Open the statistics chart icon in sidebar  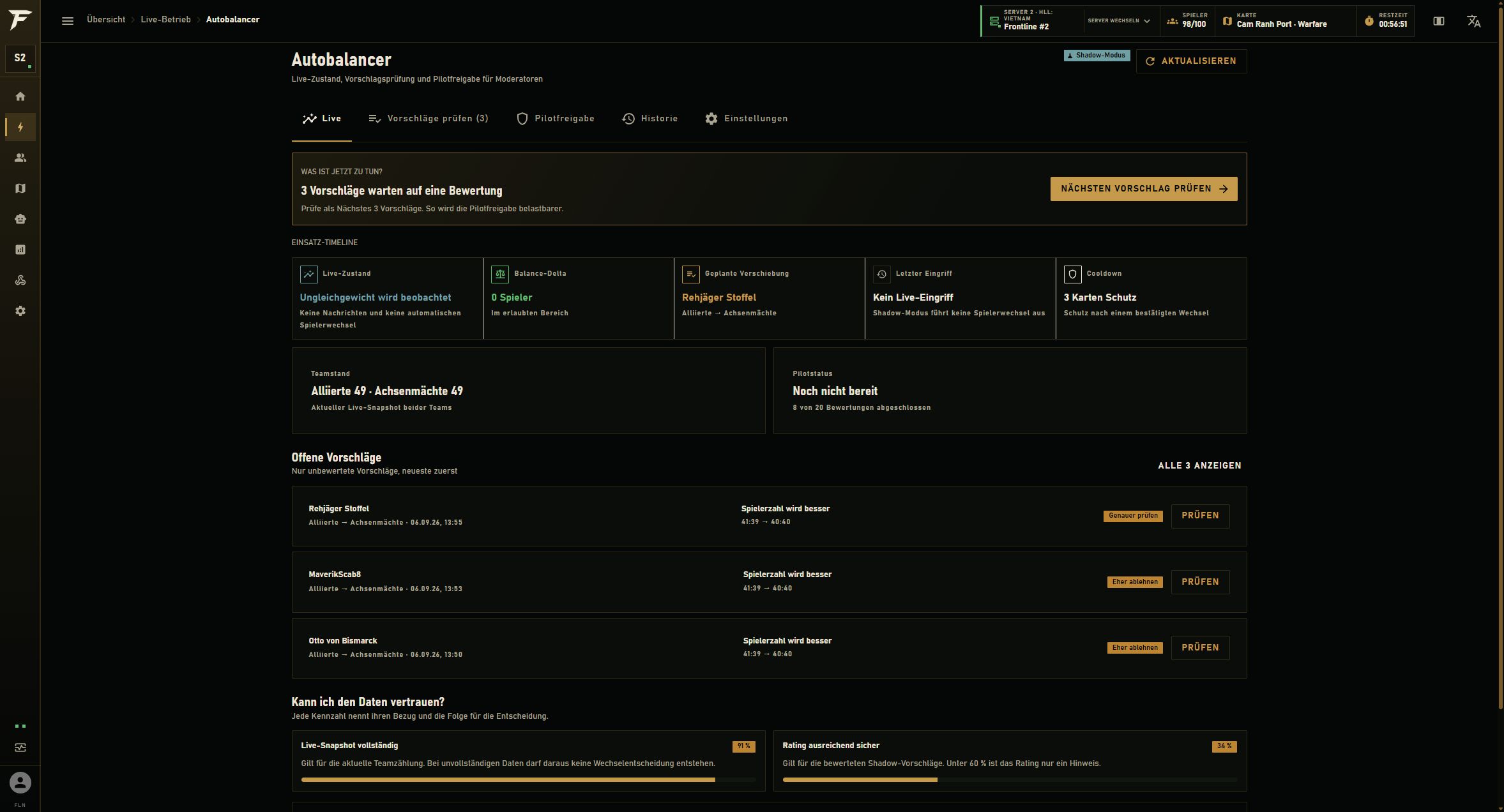tap(20, 250)
